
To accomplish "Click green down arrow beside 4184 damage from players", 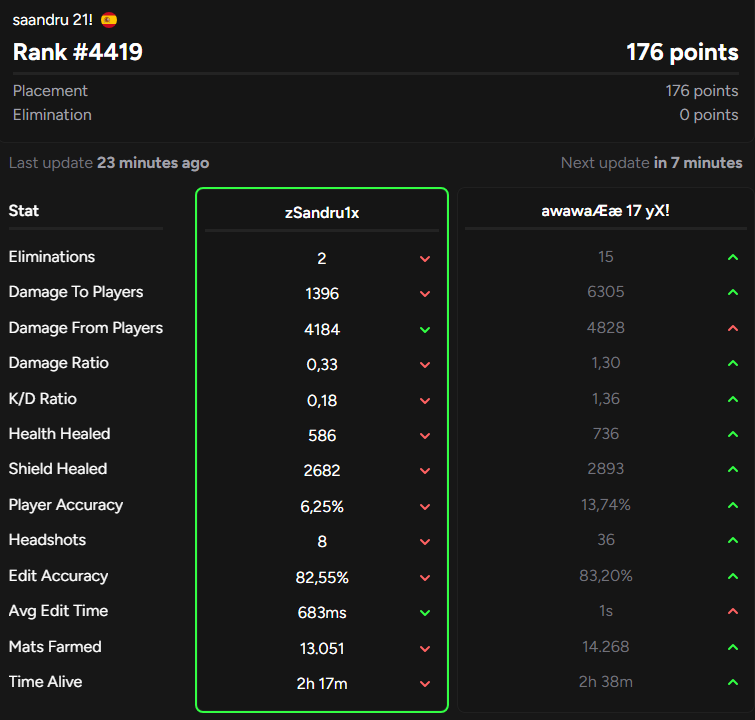I will point(425,330).
